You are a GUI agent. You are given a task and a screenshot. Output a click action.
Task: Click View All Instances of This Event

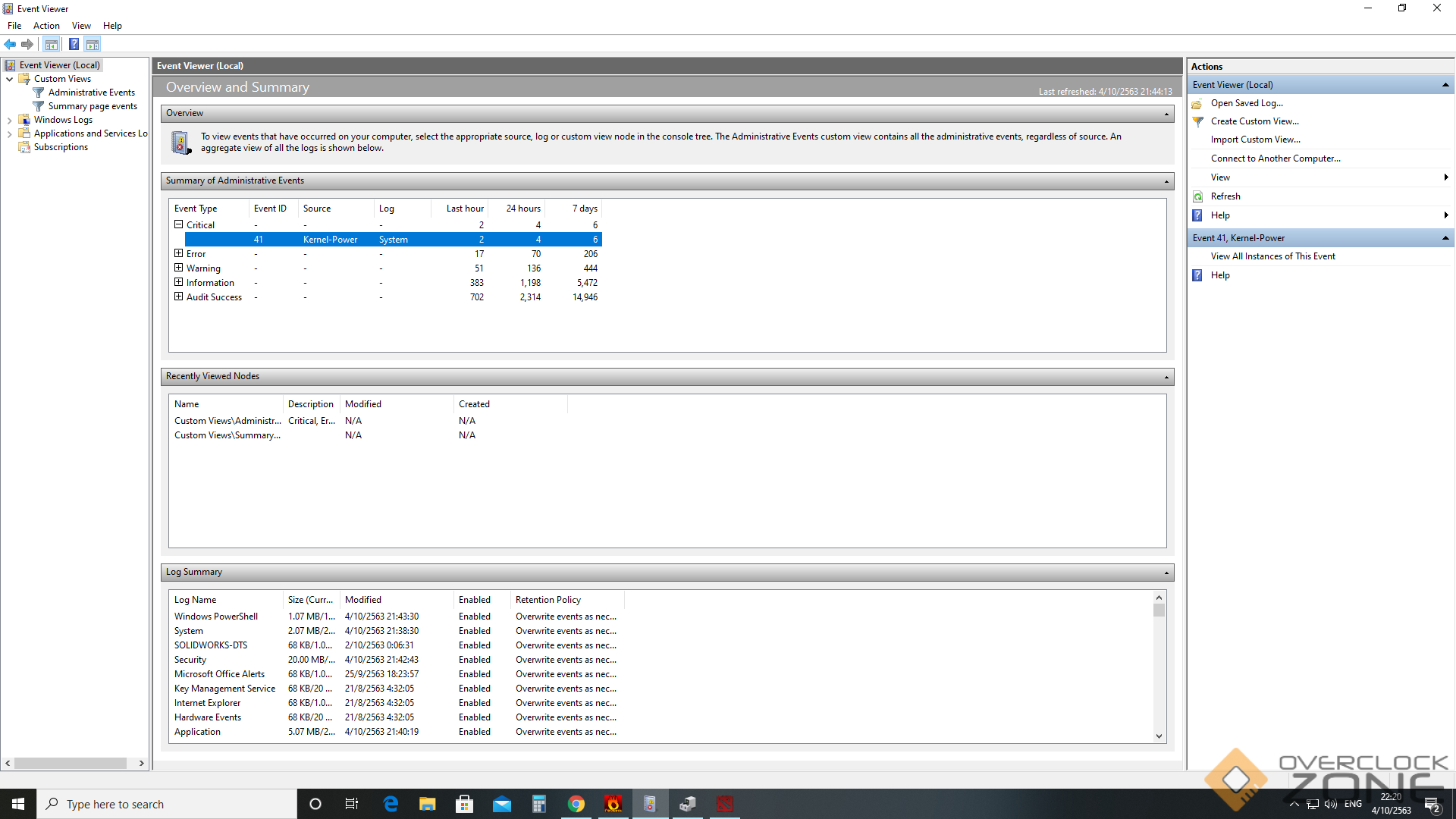1272,256
